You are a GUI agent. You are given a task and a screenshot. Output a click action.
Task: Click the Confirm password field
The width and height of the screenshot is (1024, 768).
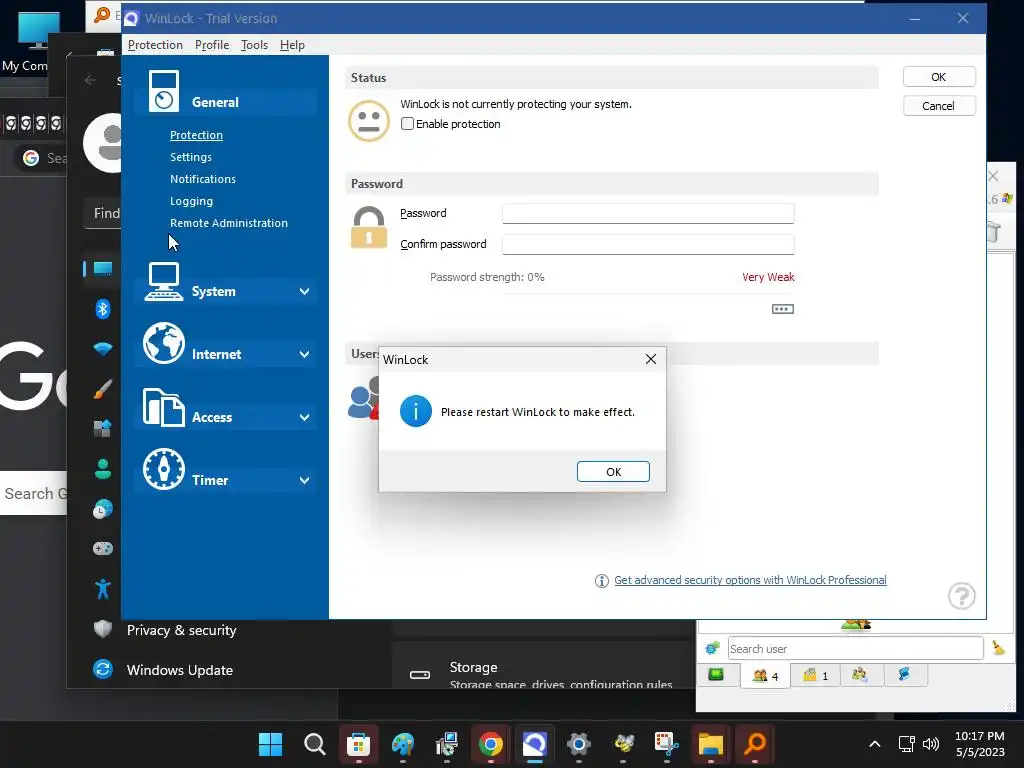[648, 244]
